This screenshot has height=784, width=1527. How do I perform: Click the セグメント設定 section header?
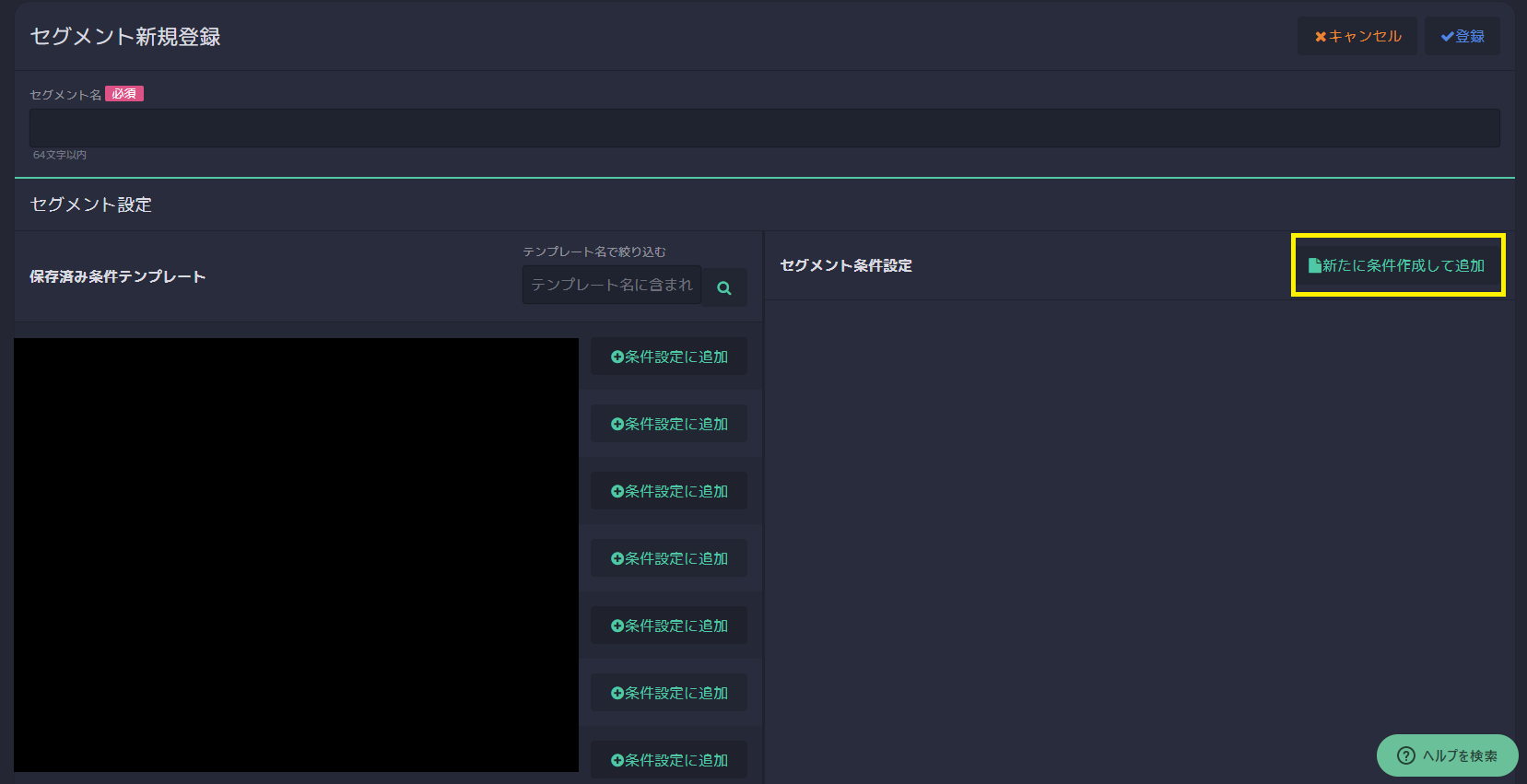point(90,205)
